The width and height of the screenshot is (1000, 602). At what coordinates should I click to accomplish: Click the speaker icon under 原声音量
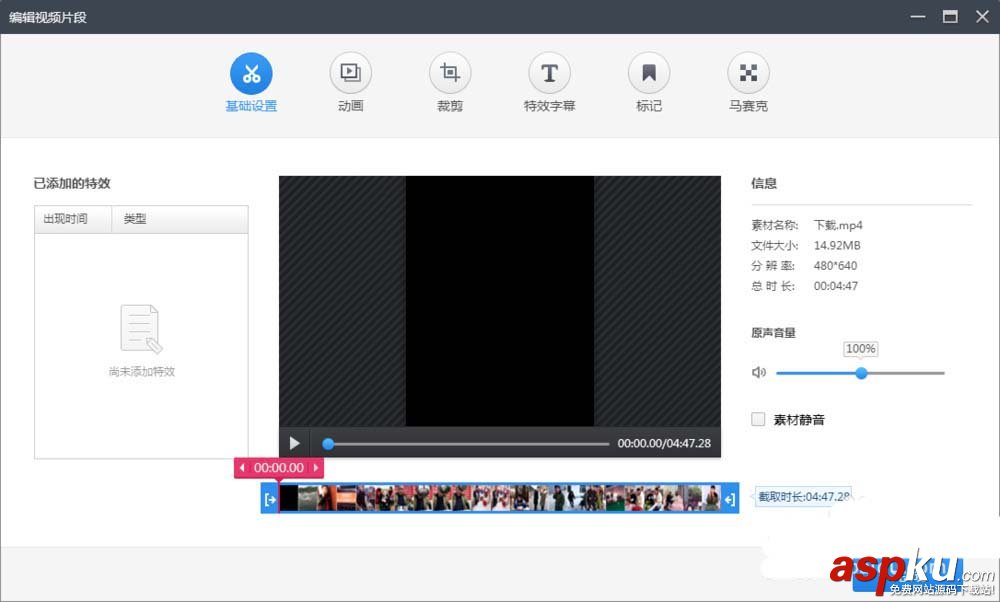click(x=758, y=372)
